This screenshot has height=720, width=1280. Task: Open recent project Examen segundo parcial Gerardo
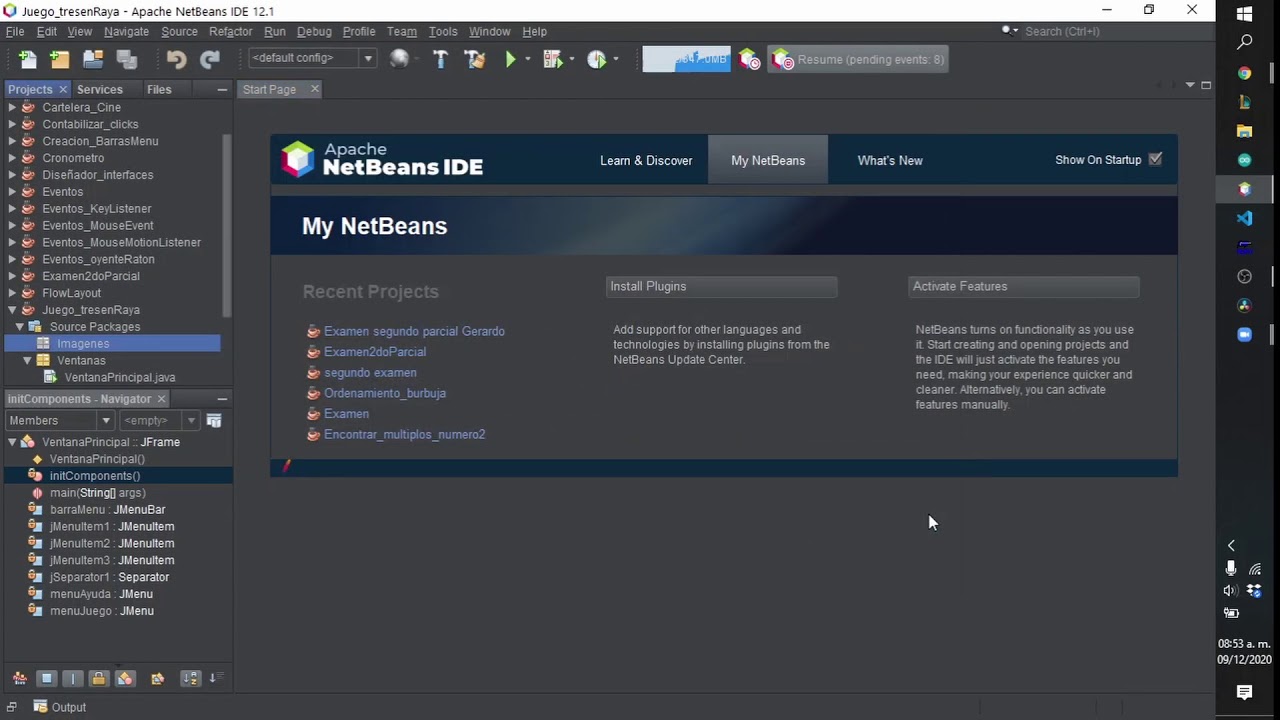click(414, 331)
